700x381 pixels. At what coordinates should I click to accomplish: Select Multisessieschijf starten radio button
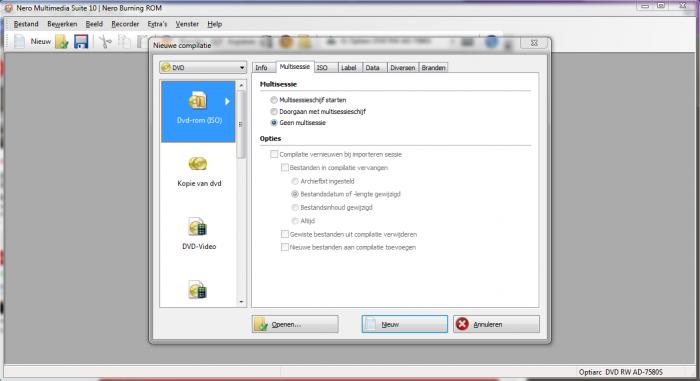274,100
